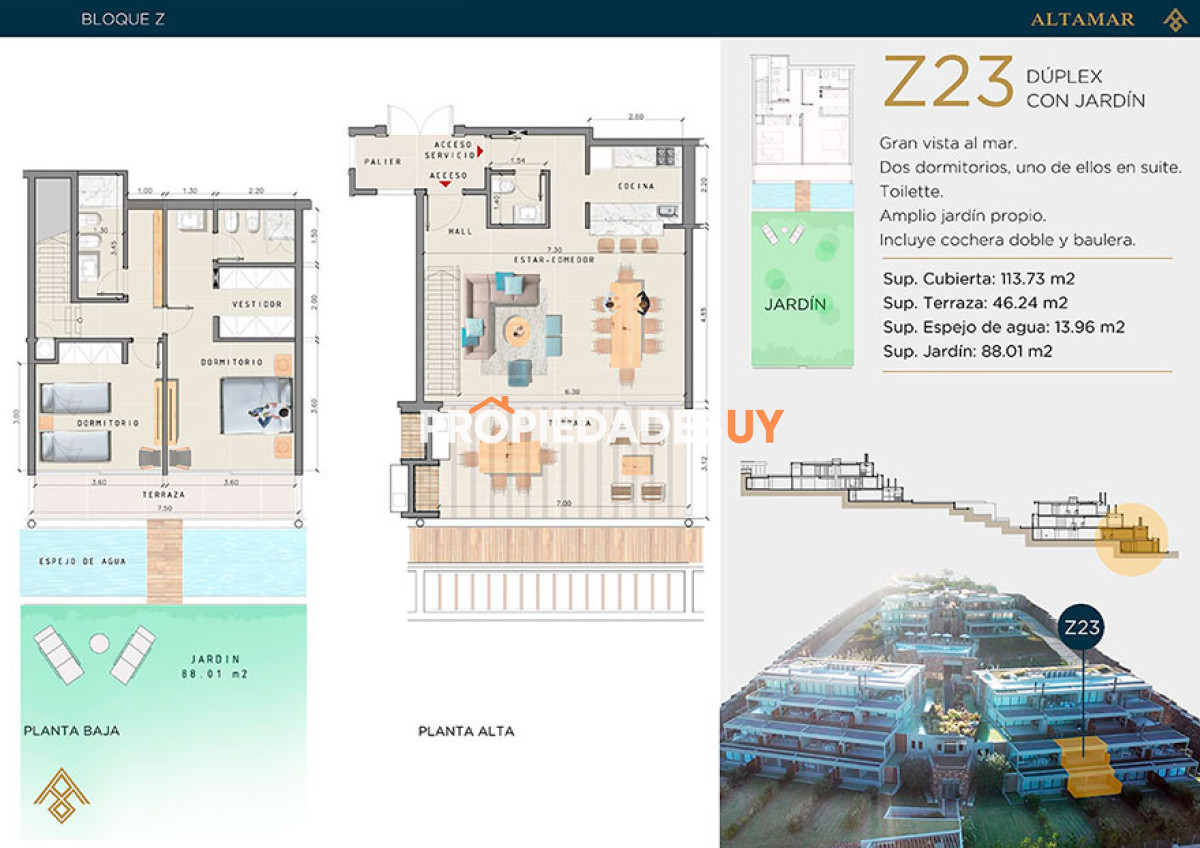The width and height of the screenshot is (1200, 848).
Task: Click 'Sup. Terraza: 46.24 m2'
Action: coord(975,303)
